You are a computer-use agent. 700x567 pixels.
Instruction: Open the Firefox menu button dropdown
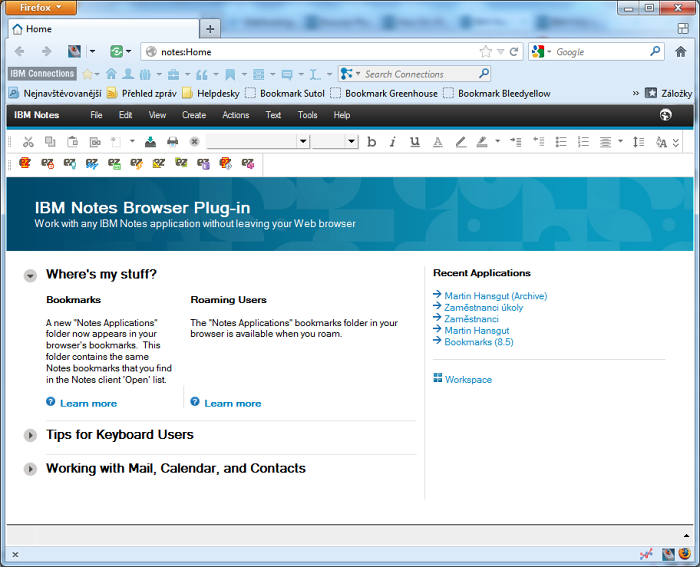[42, 8]
